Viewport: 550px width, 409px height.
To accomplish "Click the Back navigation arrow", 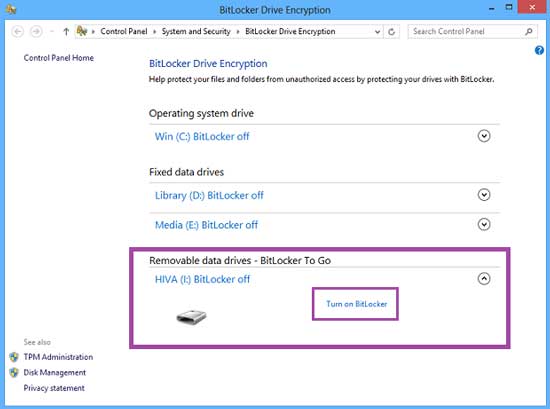I will point(18,32).
